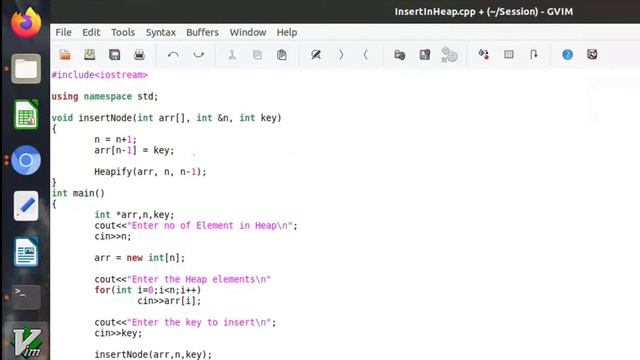Click the 'Enter the Heap elements' string
This screenshot has width=640, height=360.
(199, 280)
